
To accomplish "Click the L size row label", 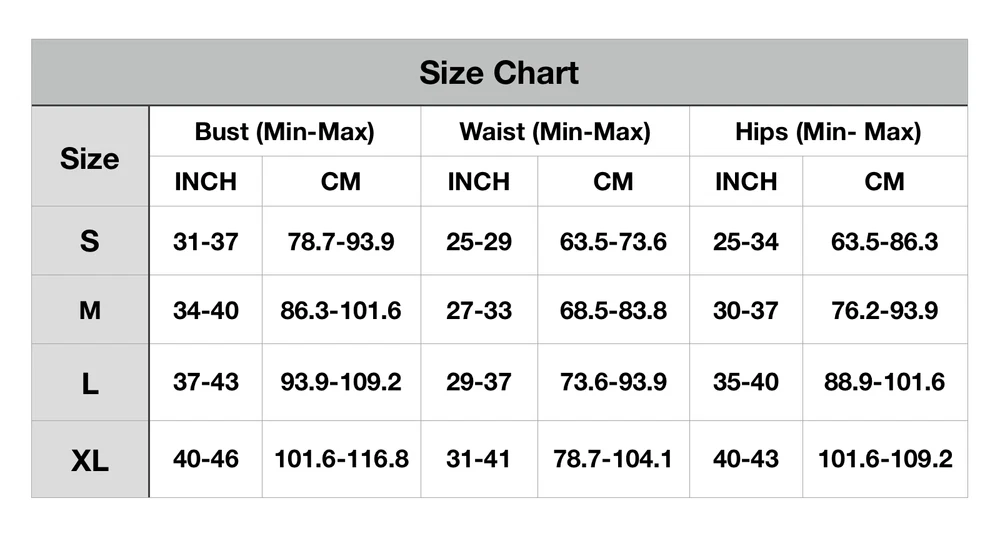I will [x=90, y=383].
